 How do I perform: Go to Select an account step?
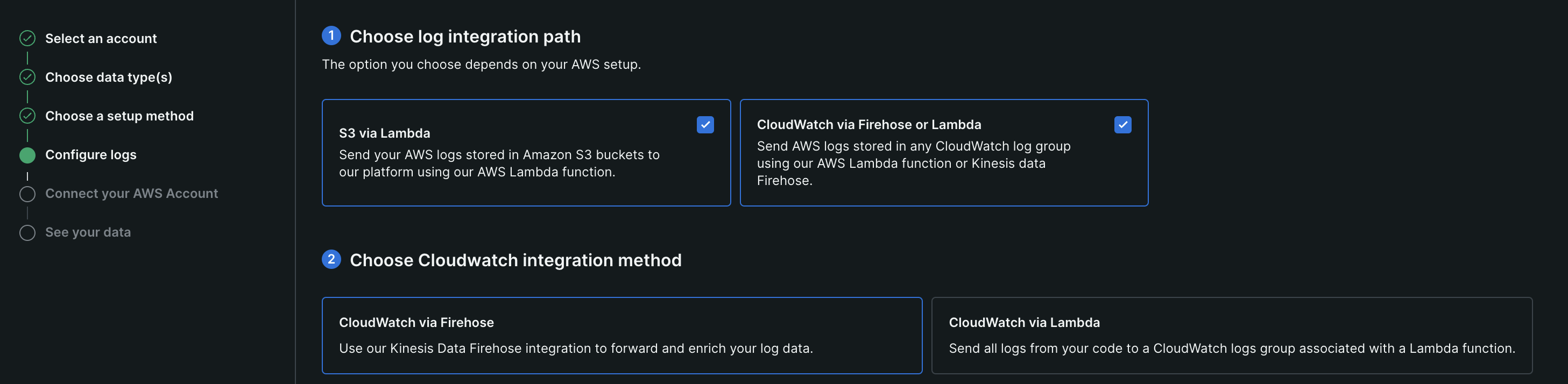tap(101, 38)
